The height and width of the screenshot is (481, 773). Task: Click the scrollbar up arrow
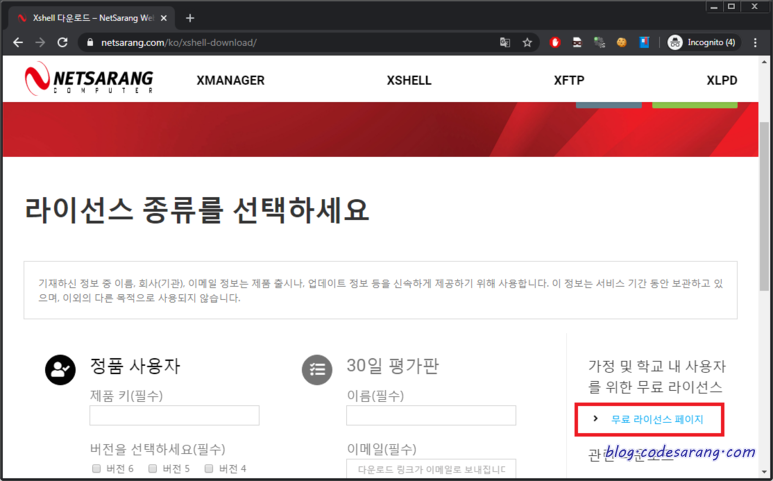coord(765,62)
